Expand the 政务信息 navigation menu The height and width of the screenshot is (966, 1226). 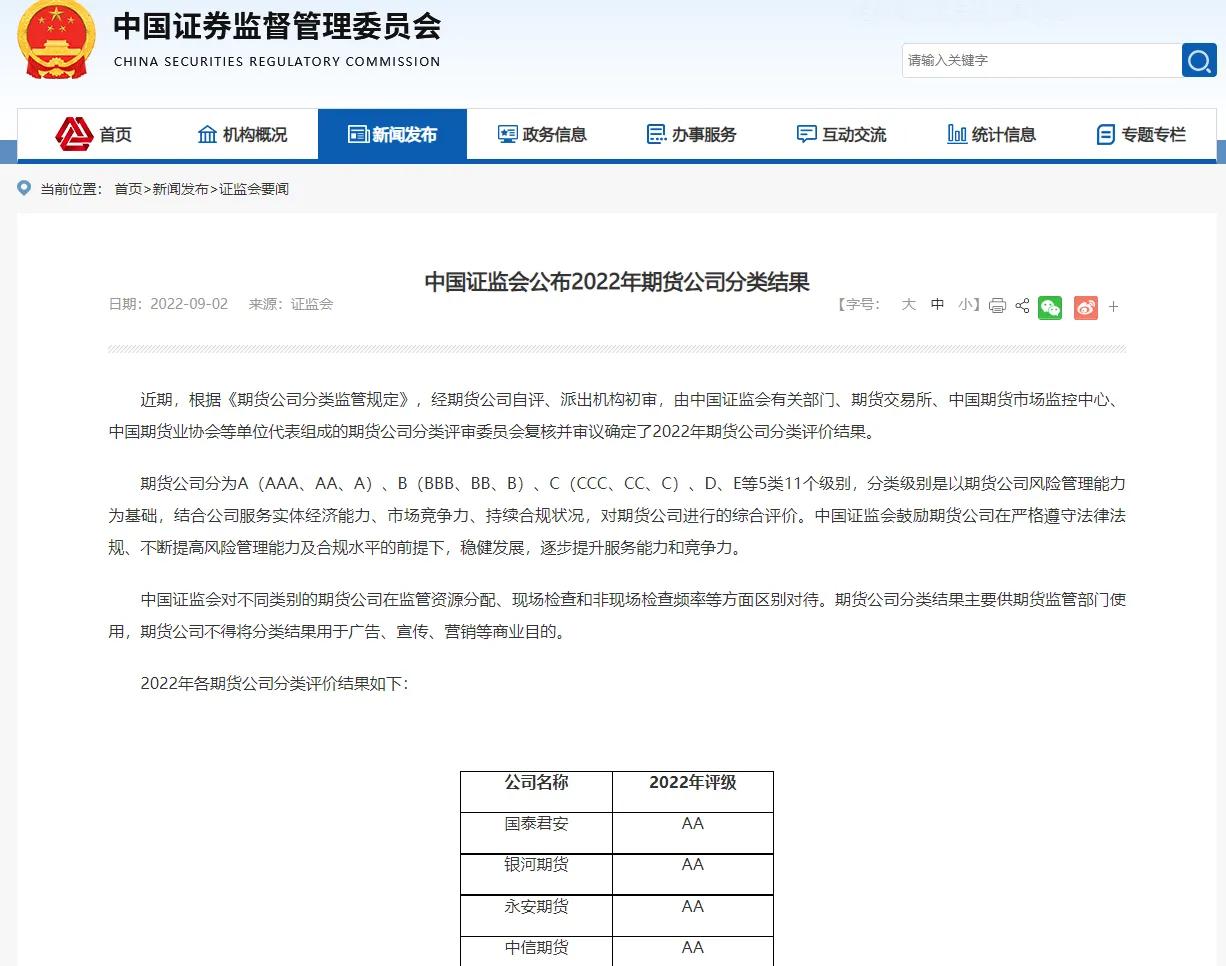(x=542, y=133)
